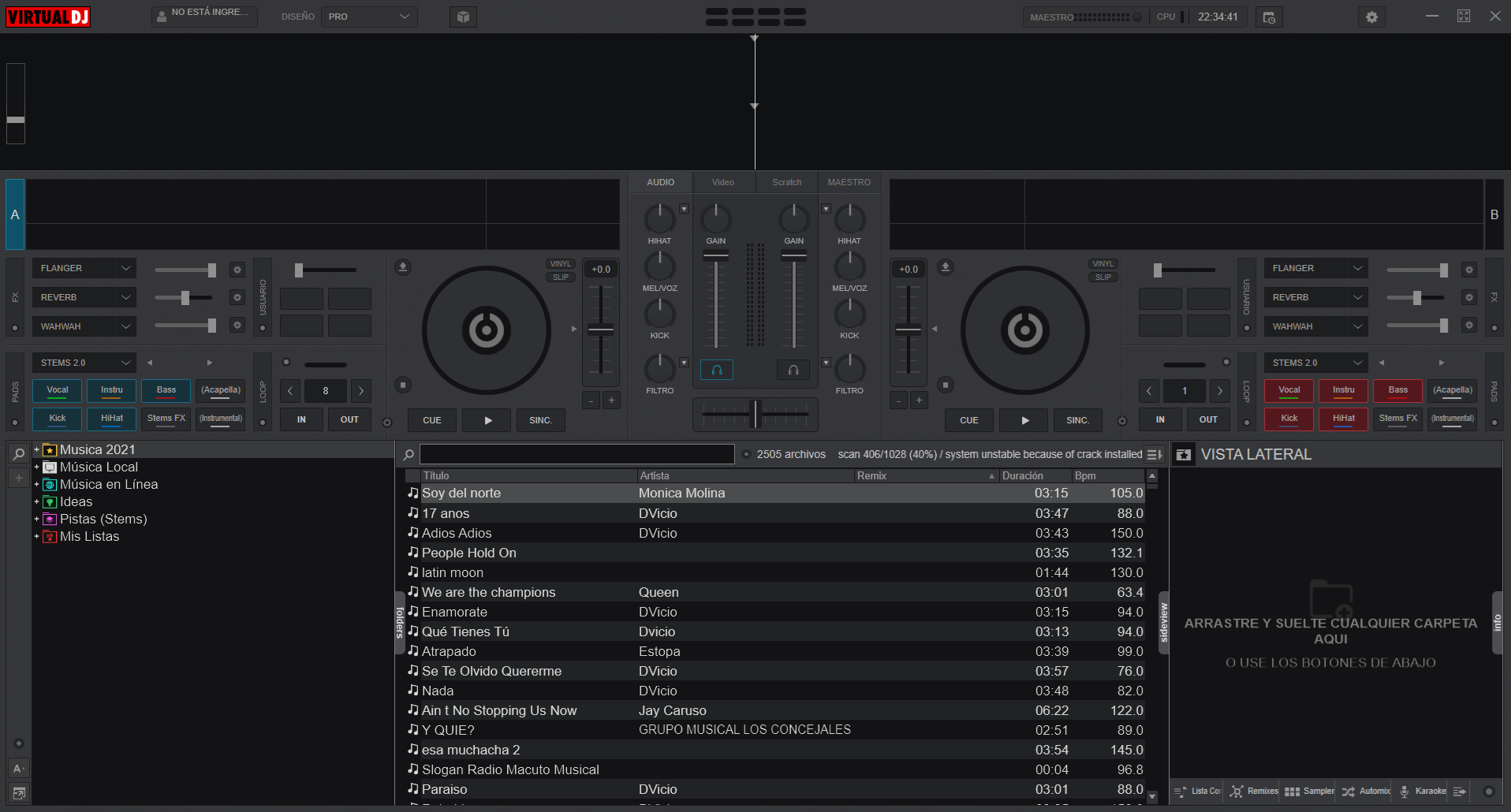
Task: Open the Automix sideview icon
Action: (x=1366, y=791)
